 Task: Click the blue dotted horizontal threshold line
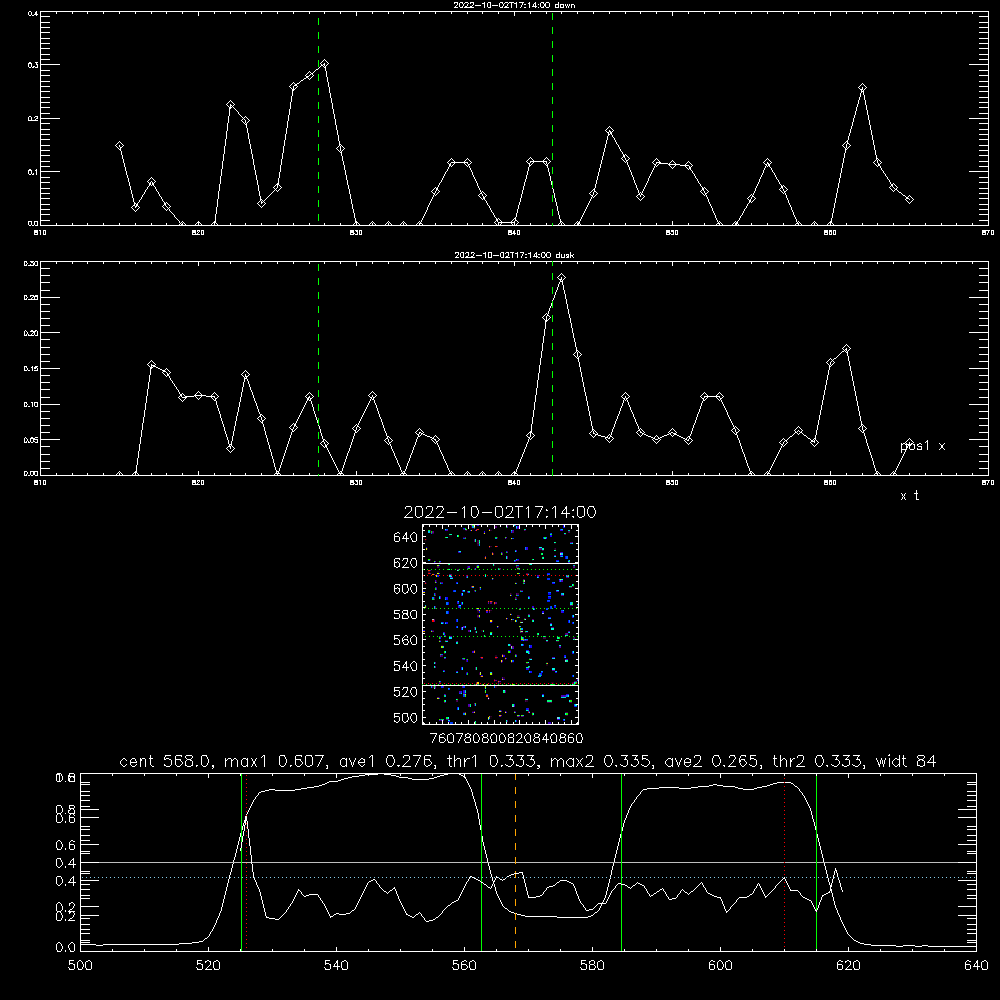pyautogui.click(x=528, y=878)
